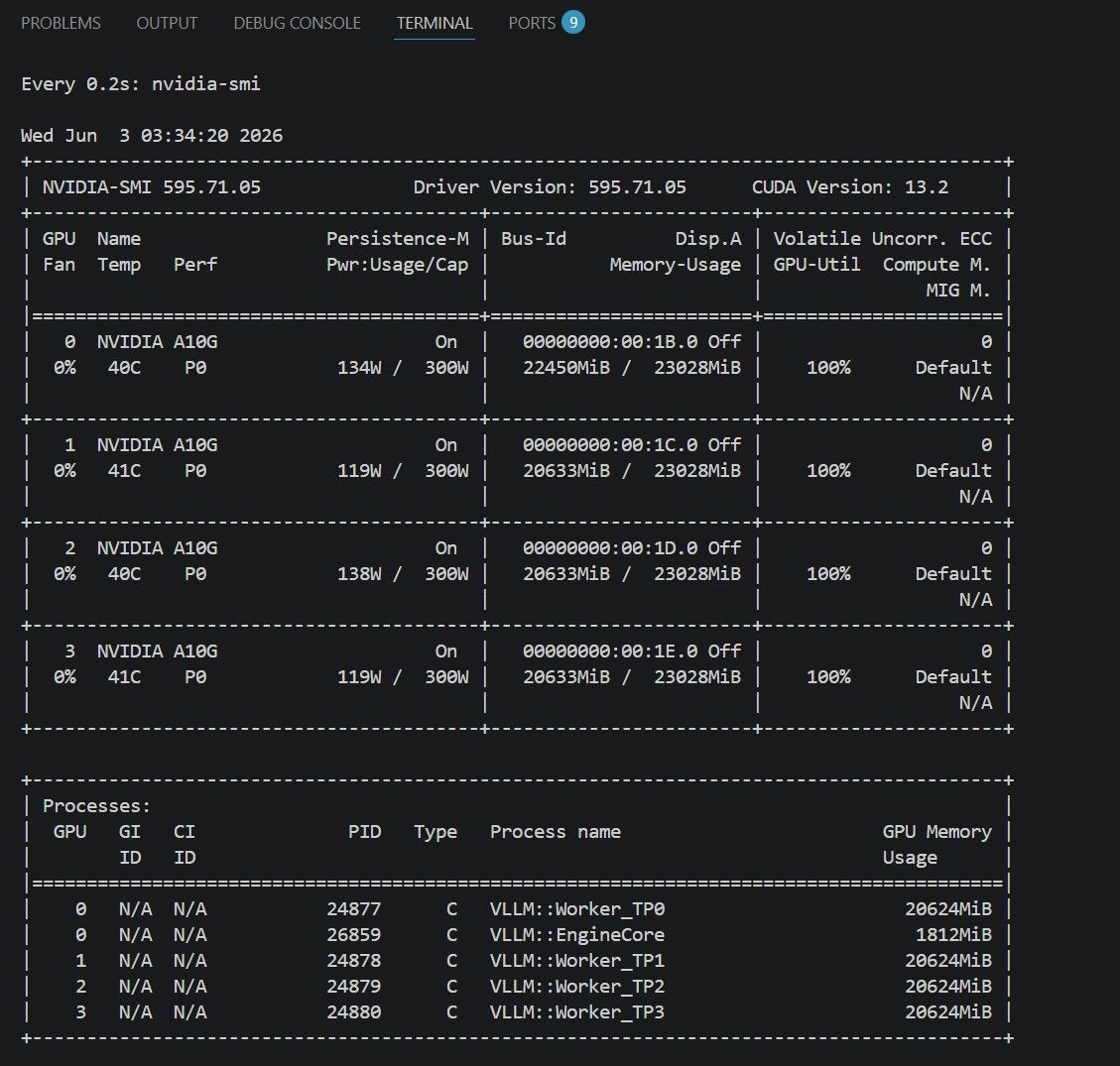Click process name 'VLLM::Worker_TP3'
The height and width of the screenshot is (1066, 1120).
(577, 1012)
